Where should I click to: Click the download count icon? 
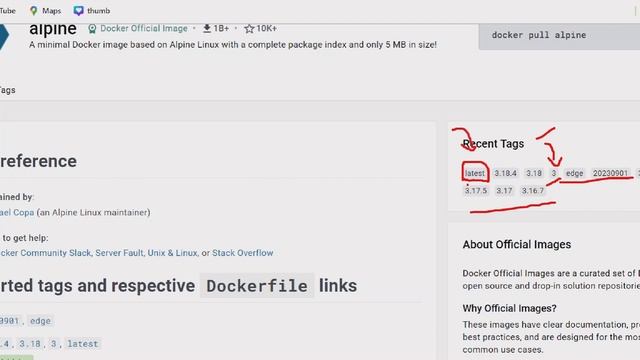pos(207,28)
